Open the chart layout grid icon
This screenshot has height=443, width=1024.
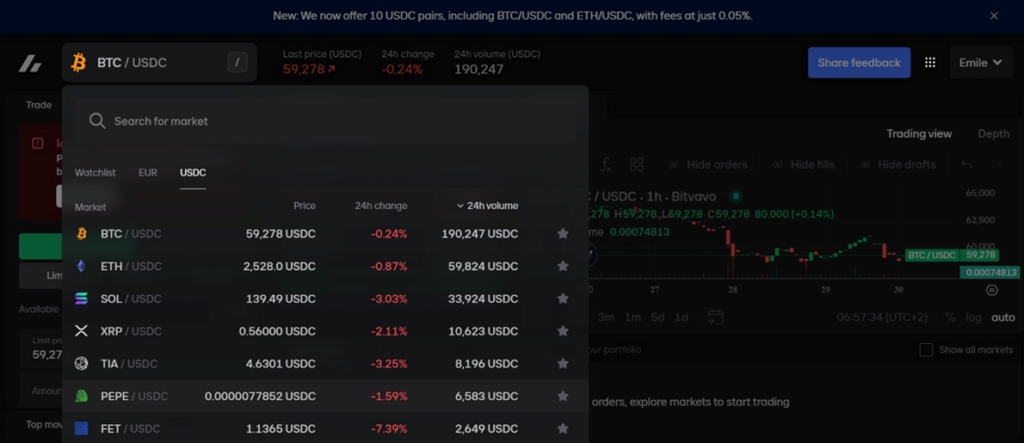pos(637,165)
